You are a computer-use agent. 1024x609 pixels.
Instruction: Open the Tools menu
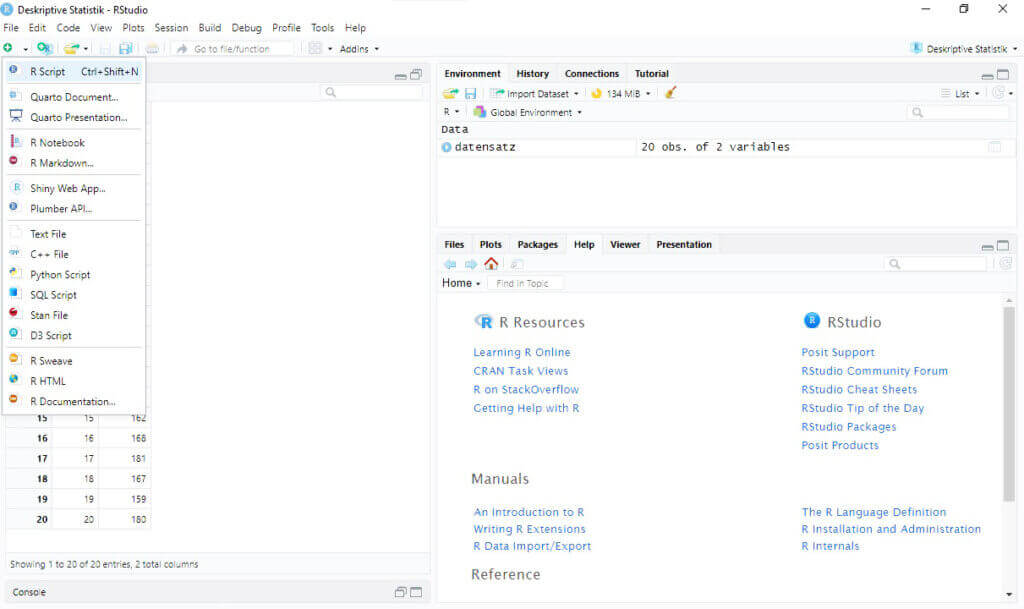tap(322, 27)
